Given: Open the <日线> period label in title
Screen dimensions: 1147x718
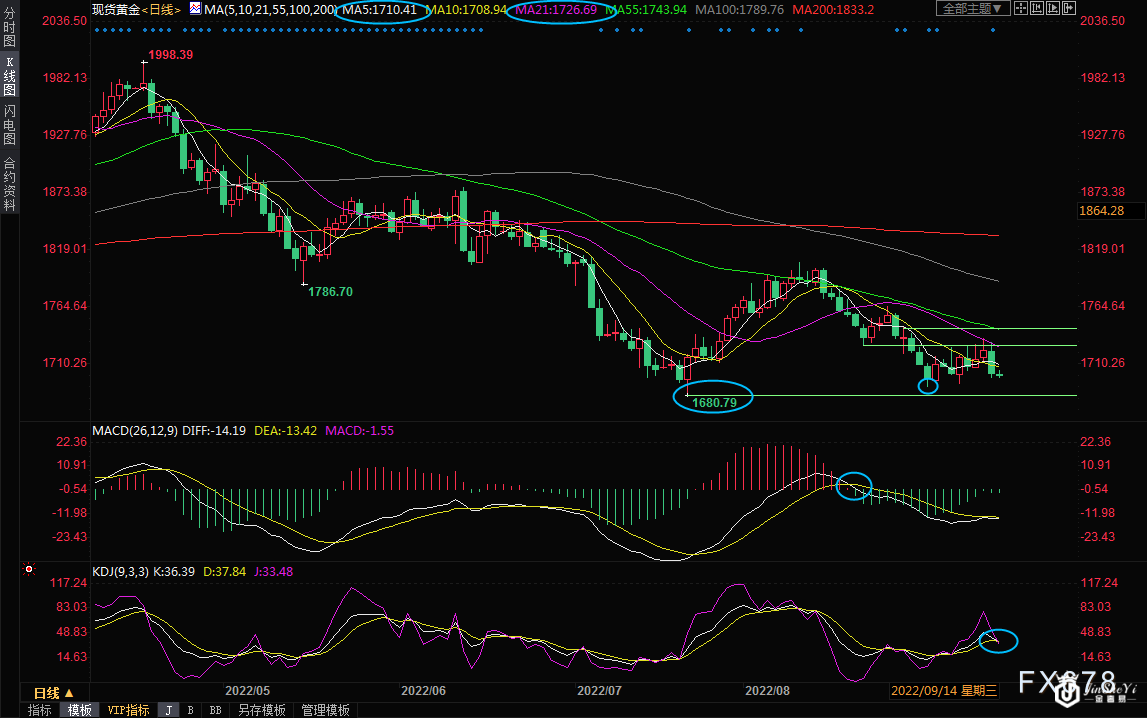Looking at the screenshot, I should [x=159, y=10].
